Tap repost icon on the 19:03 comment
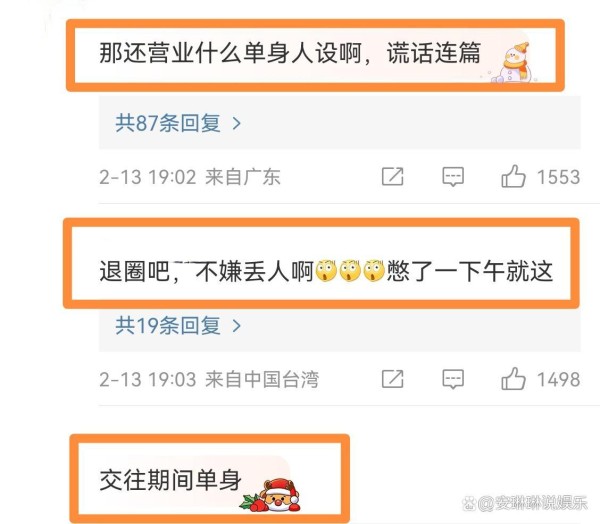600x524 pixels. tap(393, 379)
